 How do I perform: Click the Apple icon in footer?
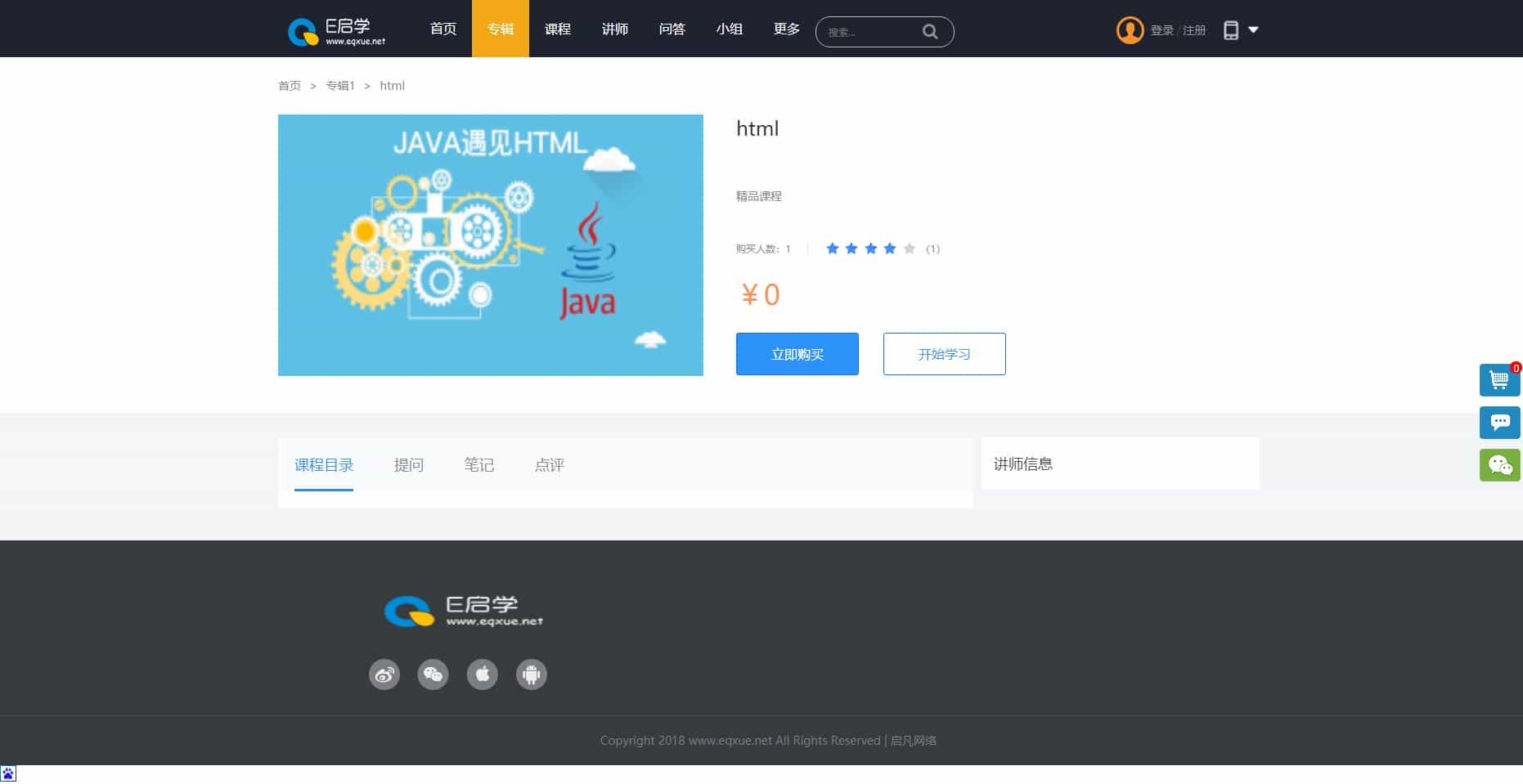(483, 674)
